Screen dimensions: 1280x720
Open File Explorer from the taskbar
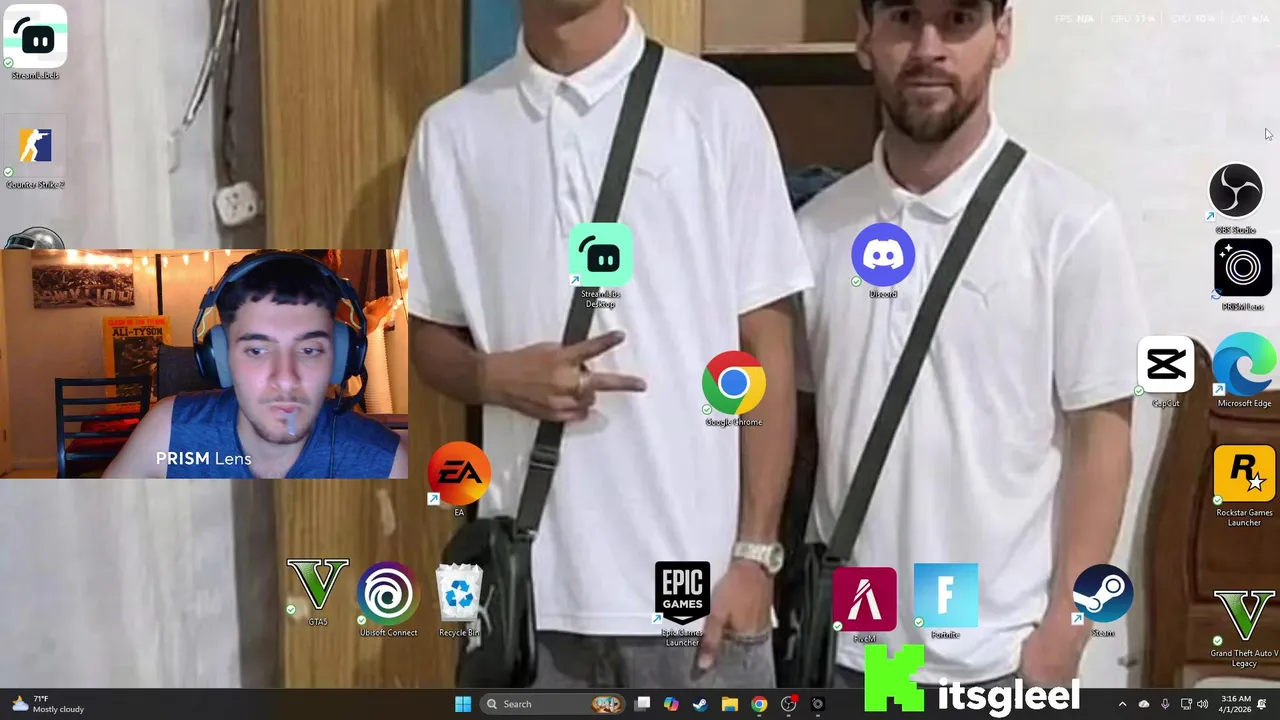tap(730, 704)
